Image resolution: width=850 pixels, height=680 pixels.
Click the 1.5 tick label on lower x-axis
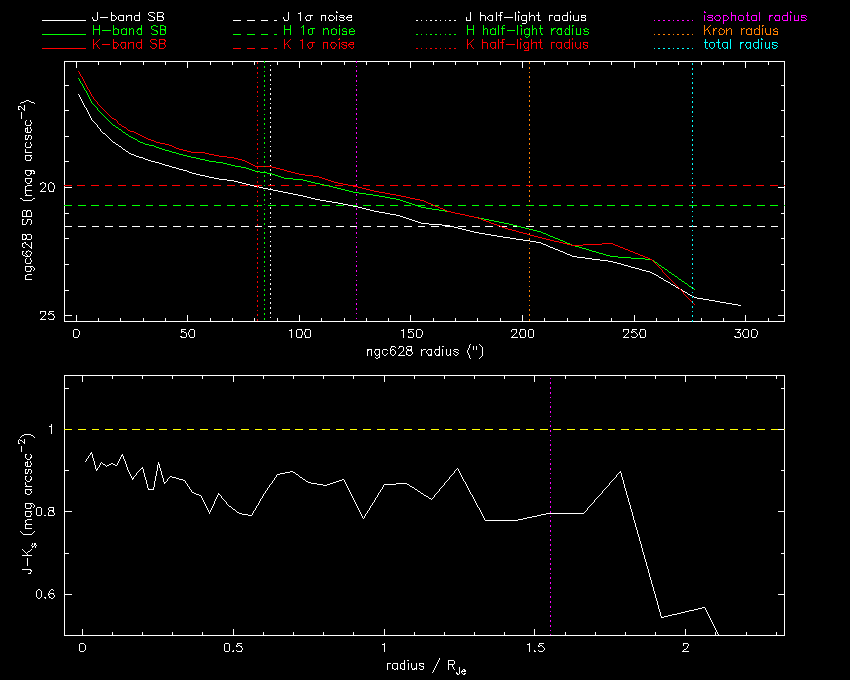(534, 648)
